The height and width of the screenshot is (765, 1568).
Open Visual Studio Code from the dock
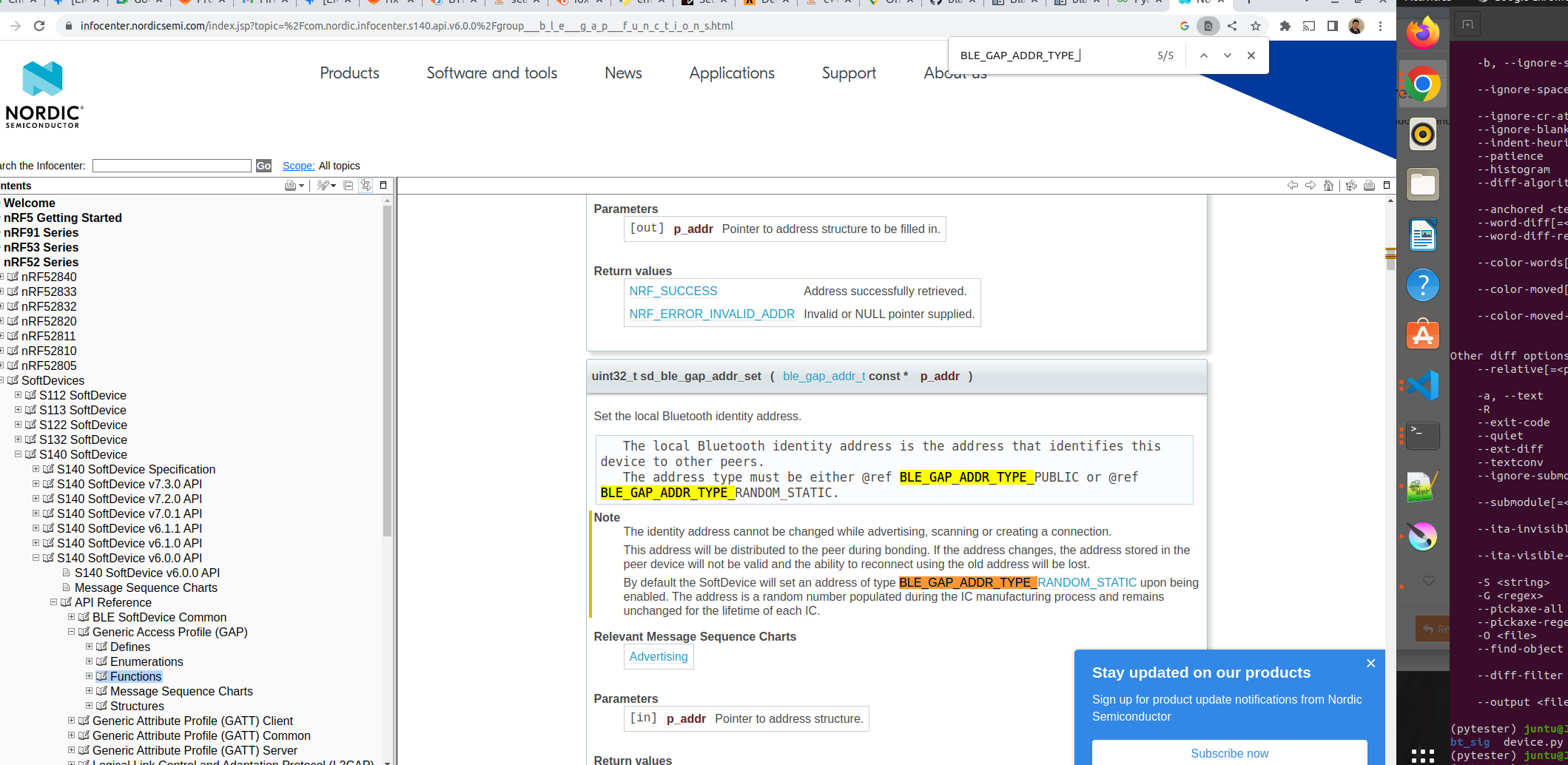click(1422, 384)
